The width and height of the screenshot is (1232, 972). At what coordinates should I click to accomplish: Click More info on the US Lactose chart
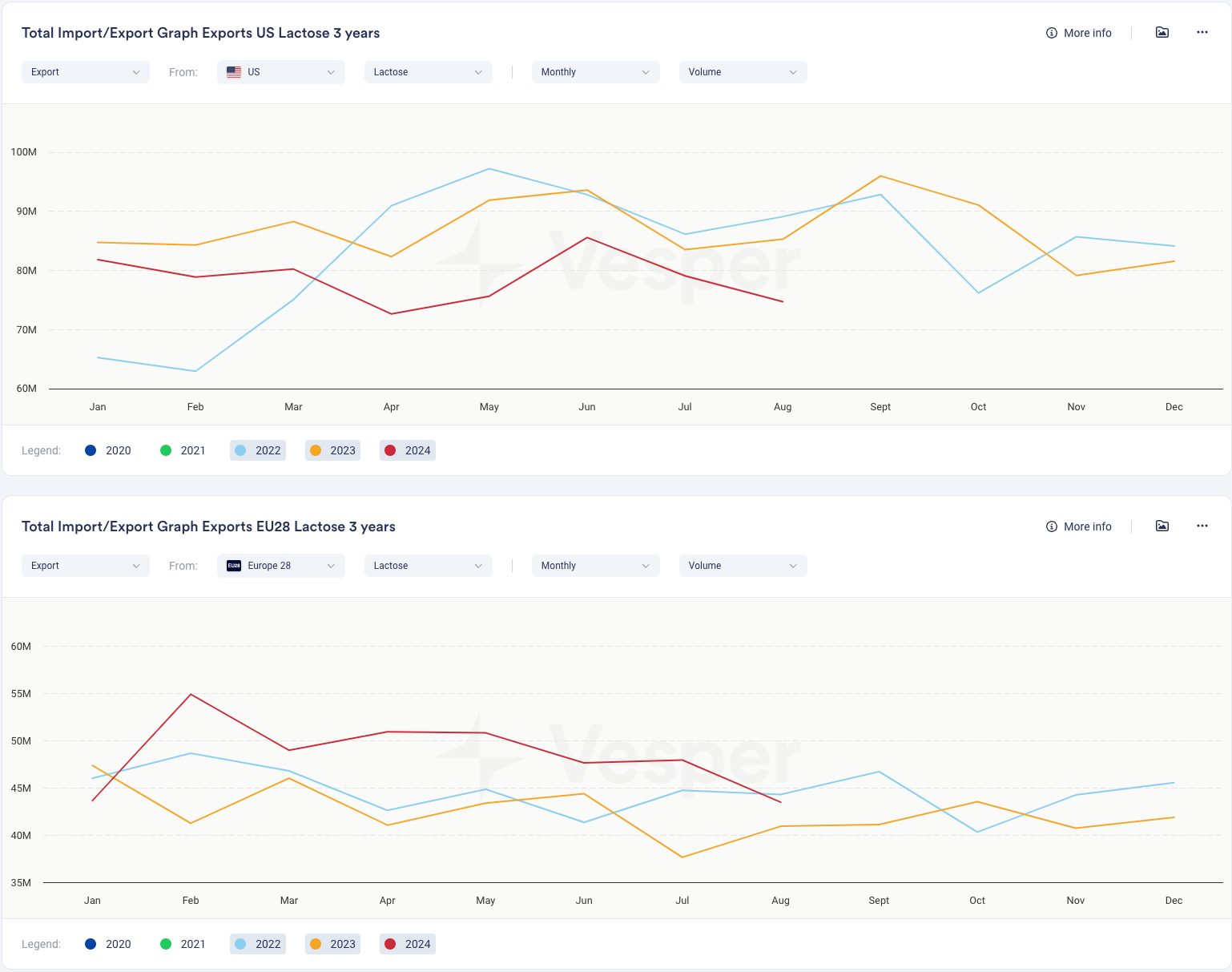pos(1087,33)
